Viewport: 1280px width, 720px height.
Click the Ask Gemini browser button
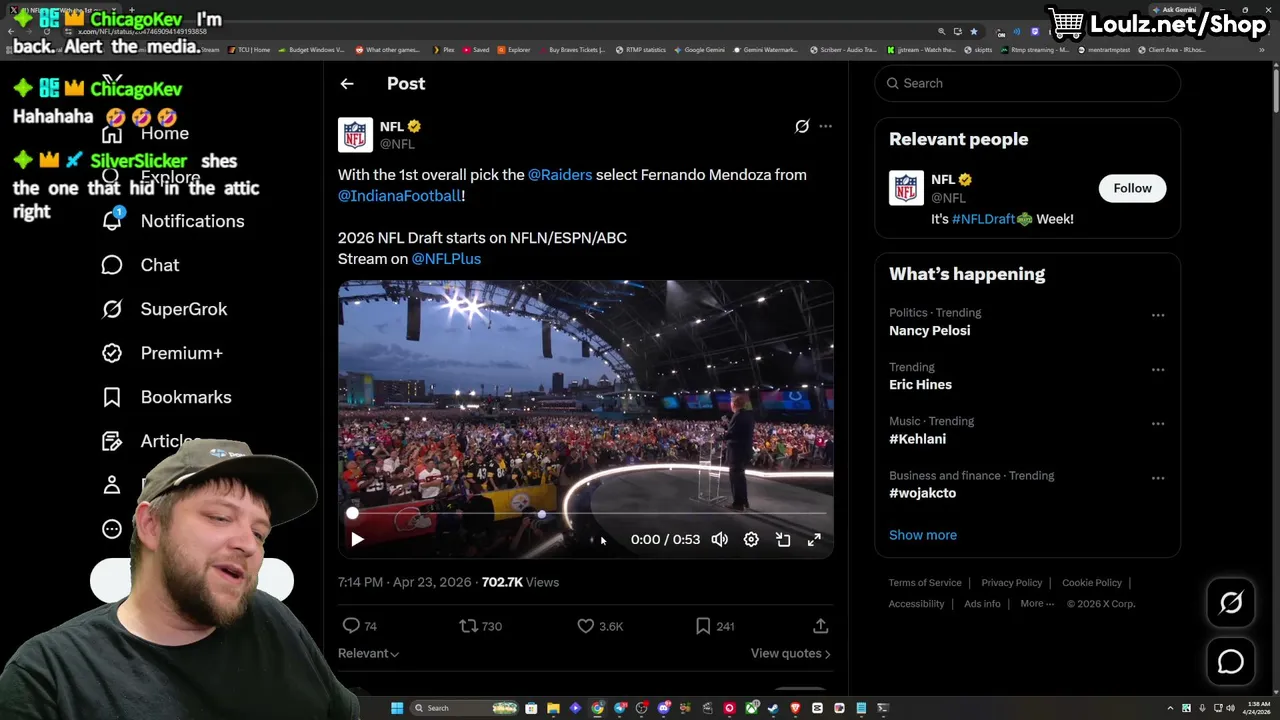(1174, 10)
